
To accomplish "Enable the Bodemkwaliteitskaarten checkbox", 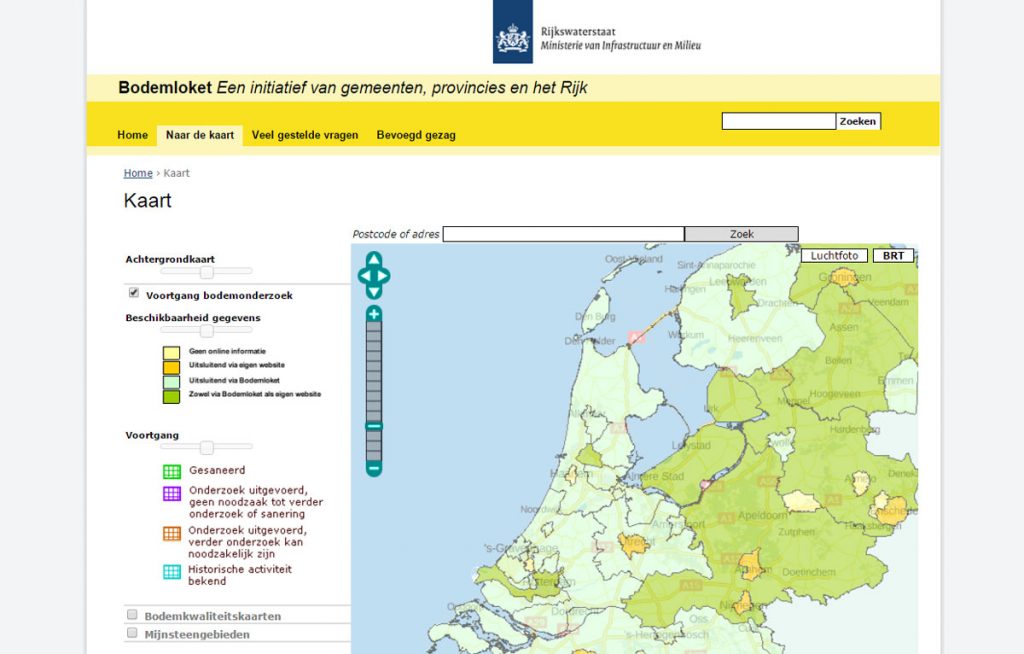I will click(x=131, y=615).
